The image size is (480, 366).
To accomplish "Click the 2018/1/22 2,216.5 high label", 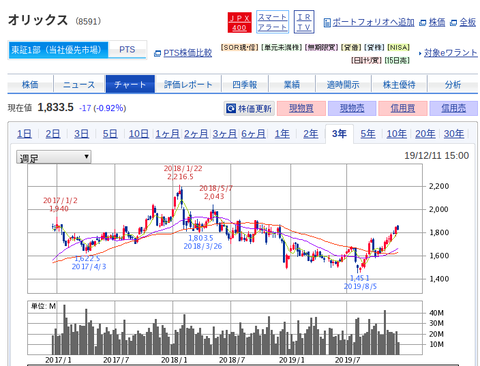I will click(x=182, y=173).
